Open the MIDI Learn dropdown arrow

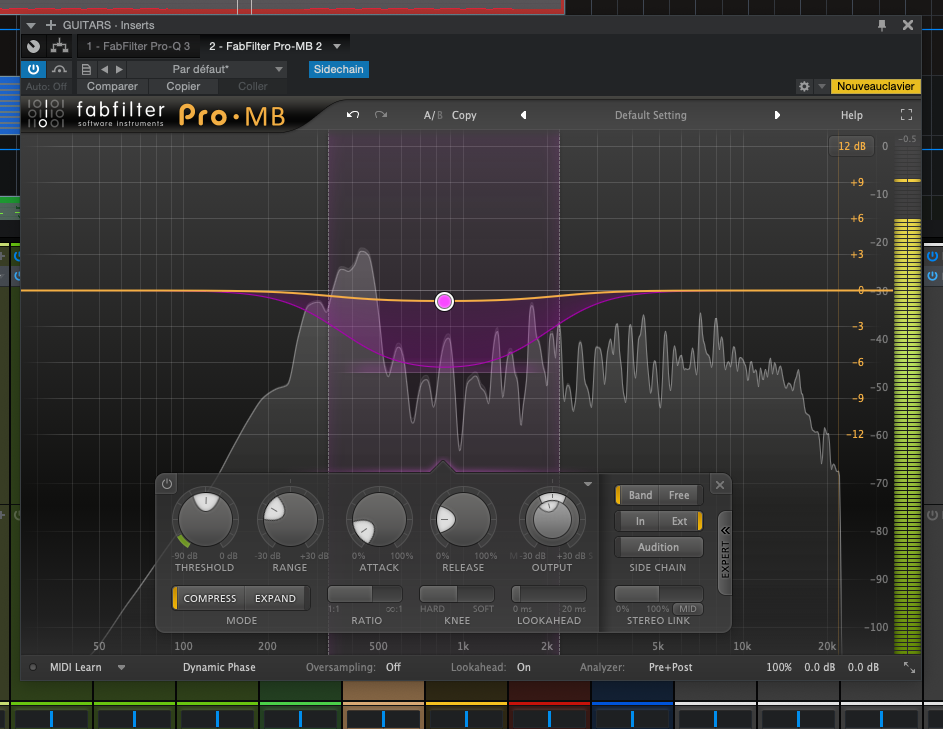121,667
